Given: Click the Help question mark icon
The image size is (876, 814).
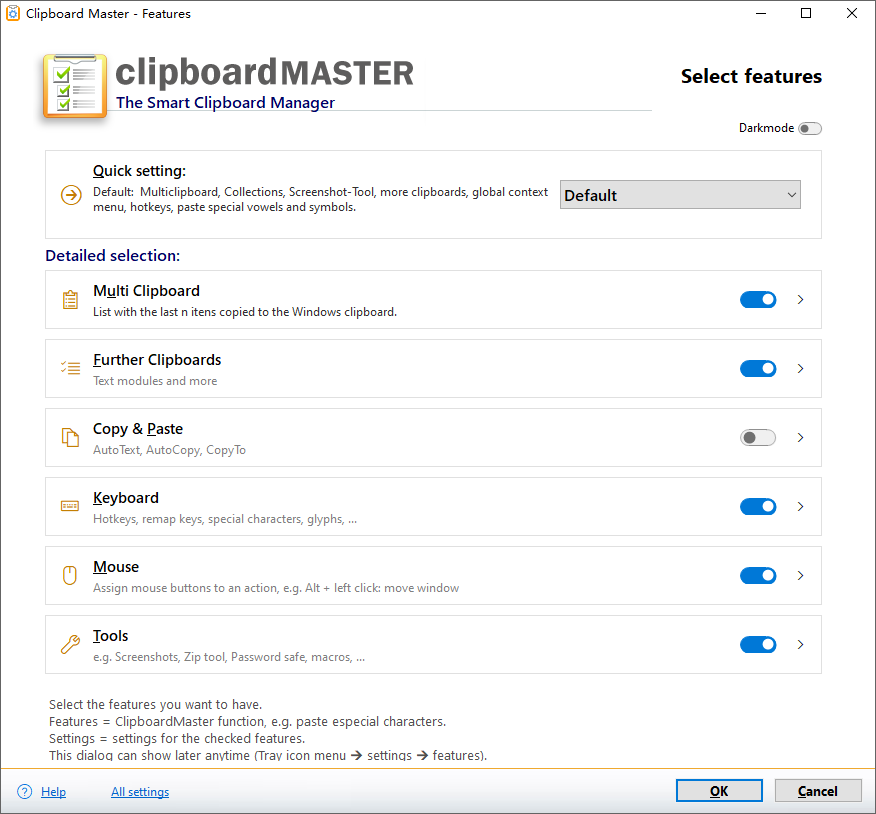Looking at the screenshot, I should point(25,791).
